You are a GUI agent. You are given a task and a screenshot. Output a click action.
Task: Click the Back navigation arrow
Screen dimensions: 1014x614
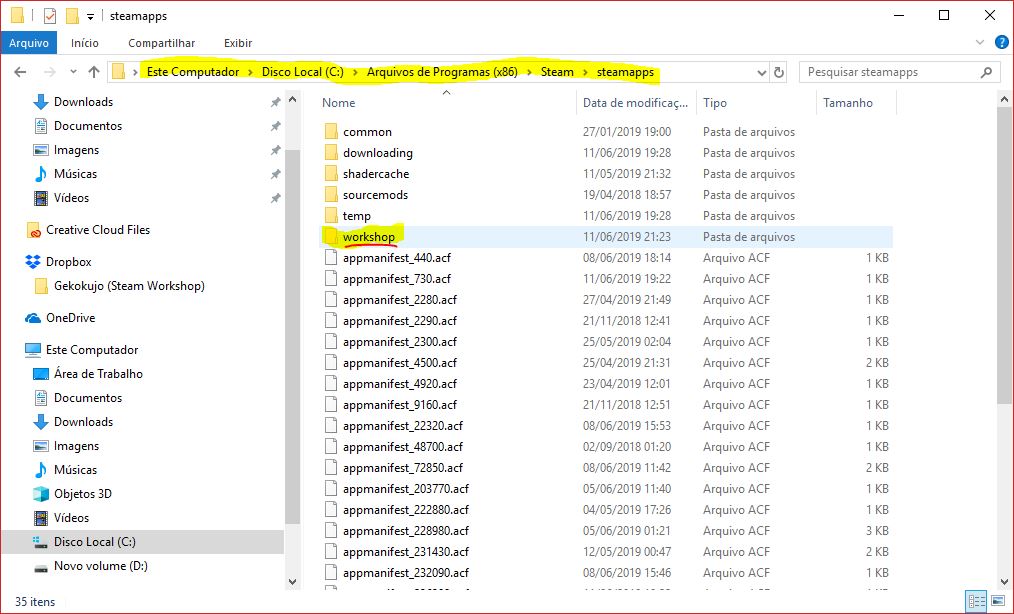20,72
